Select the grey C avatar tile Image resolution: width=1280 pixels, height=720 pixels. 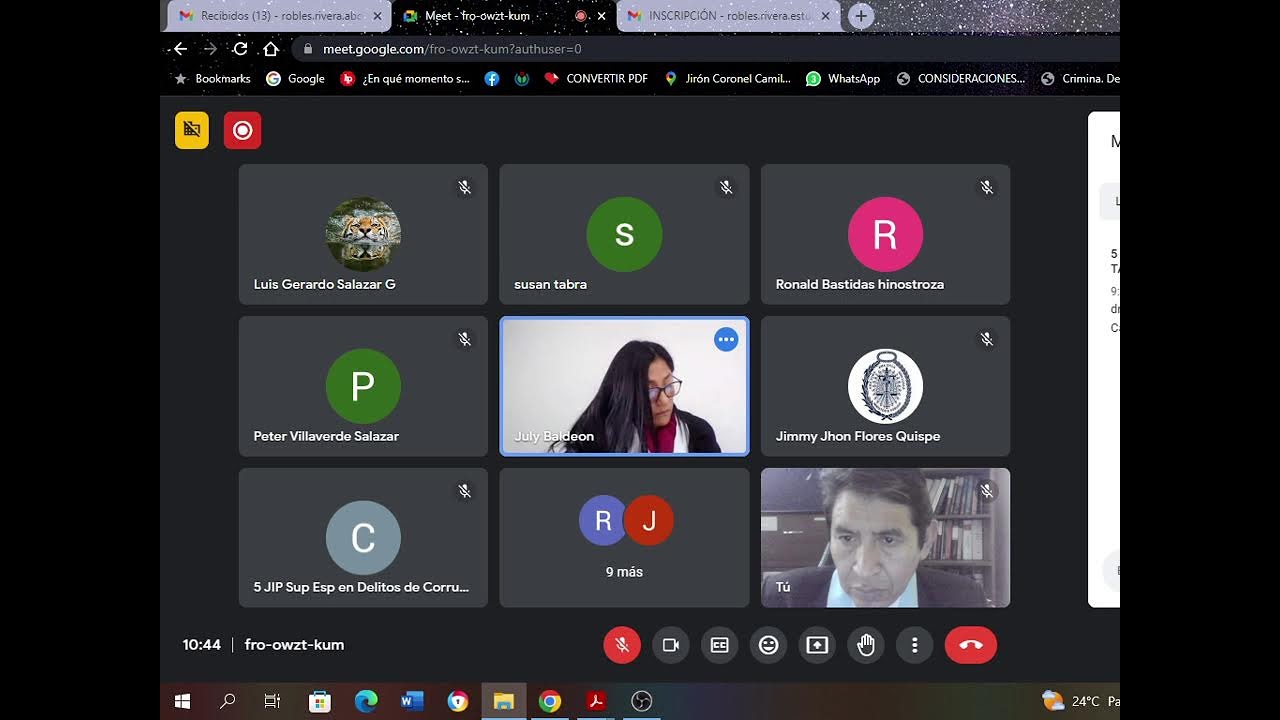coord(363,538)
